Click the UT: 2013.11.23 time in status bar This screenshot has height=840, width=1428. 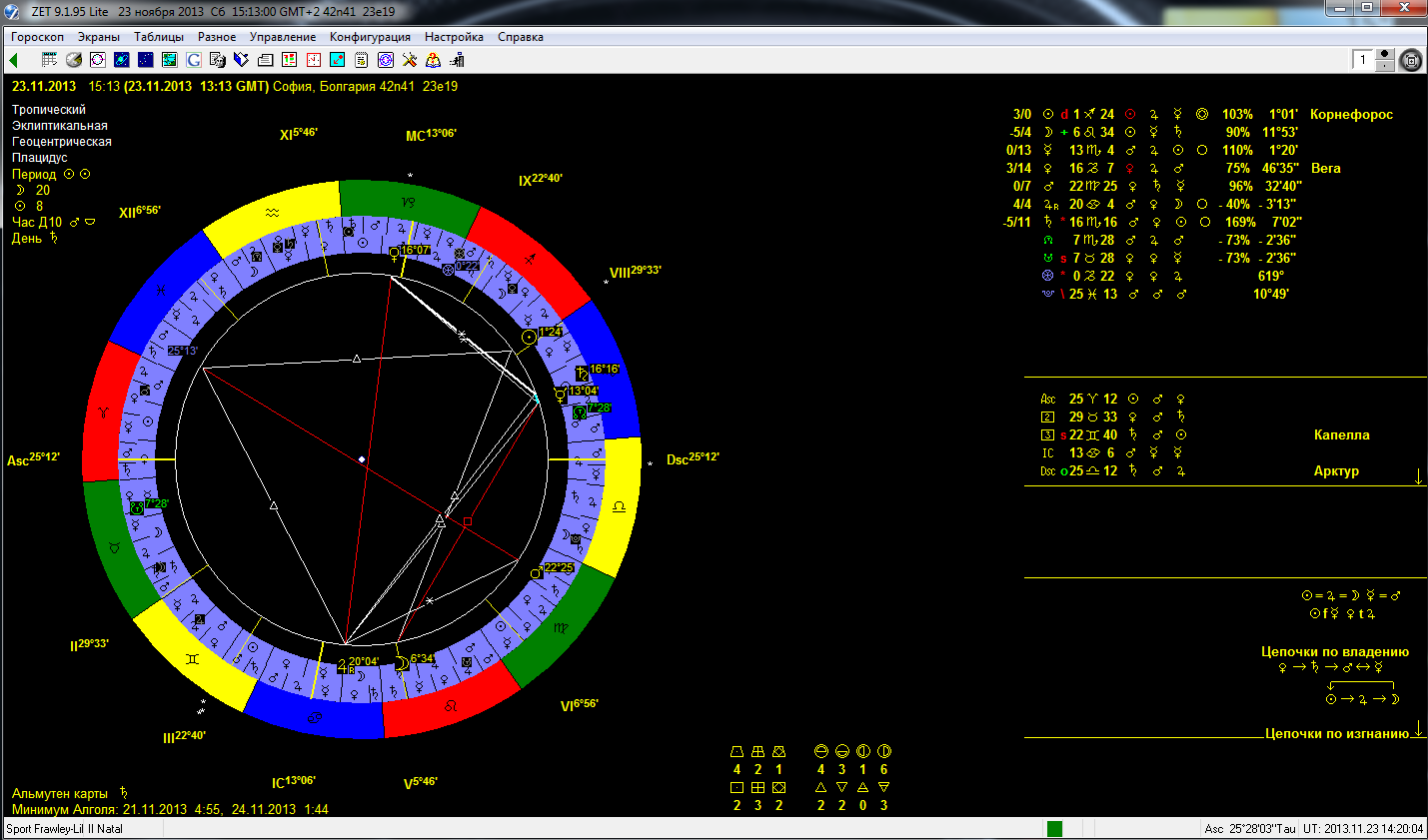click(1363, 829)
